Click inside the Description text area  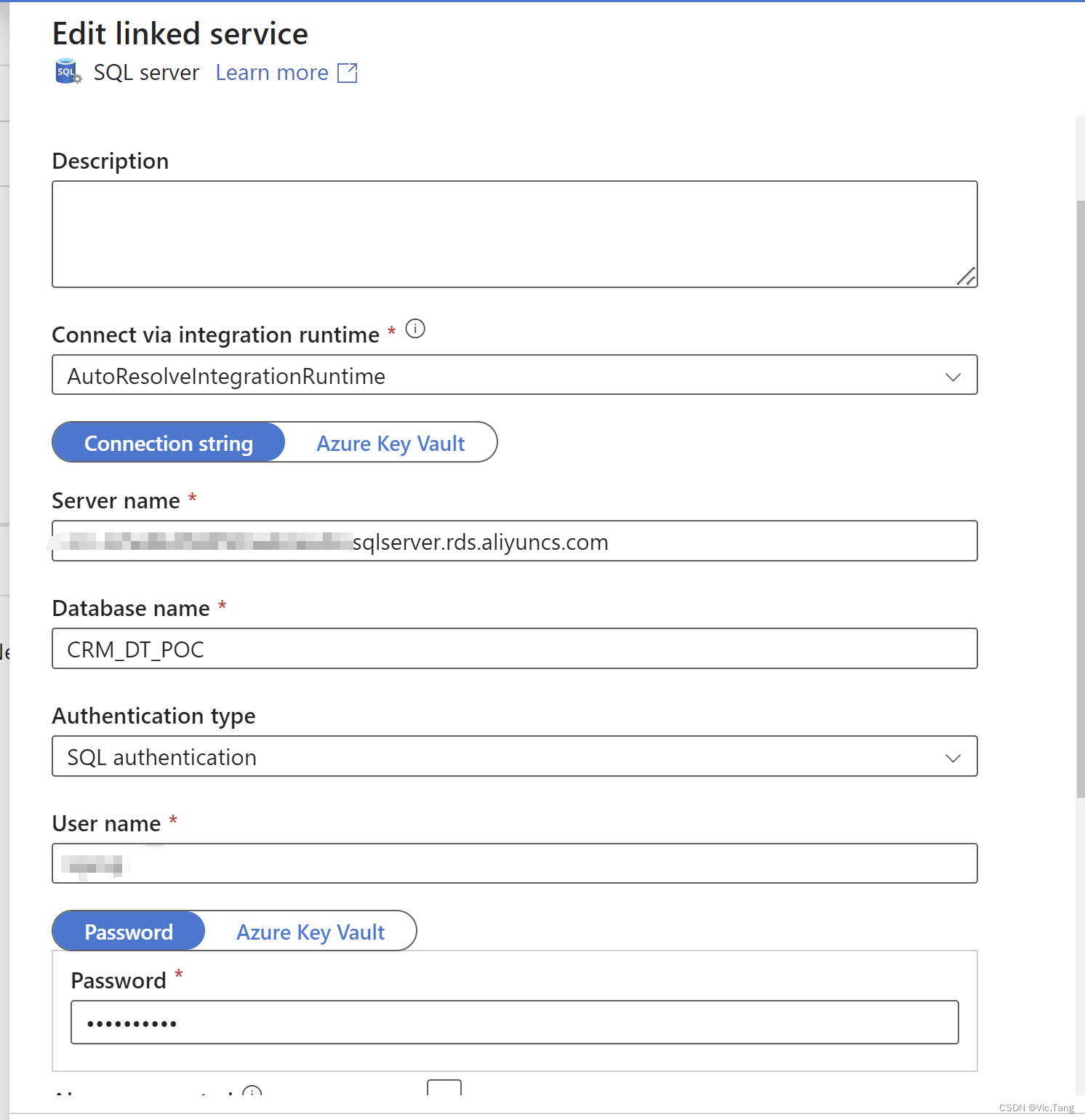click(x=514, y=233)
